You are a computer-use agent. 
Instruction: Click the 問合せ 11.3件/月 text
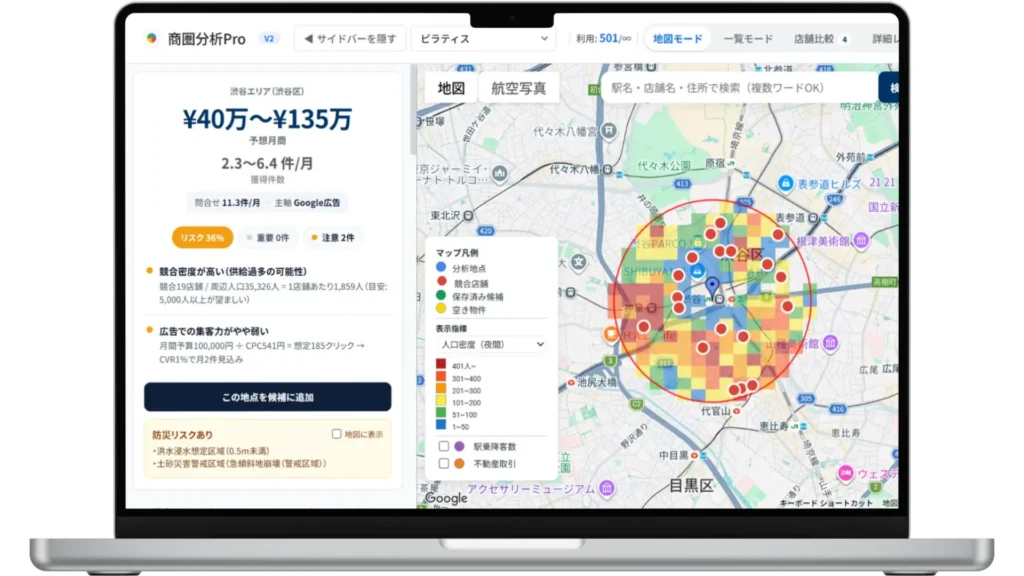point(227,202)
